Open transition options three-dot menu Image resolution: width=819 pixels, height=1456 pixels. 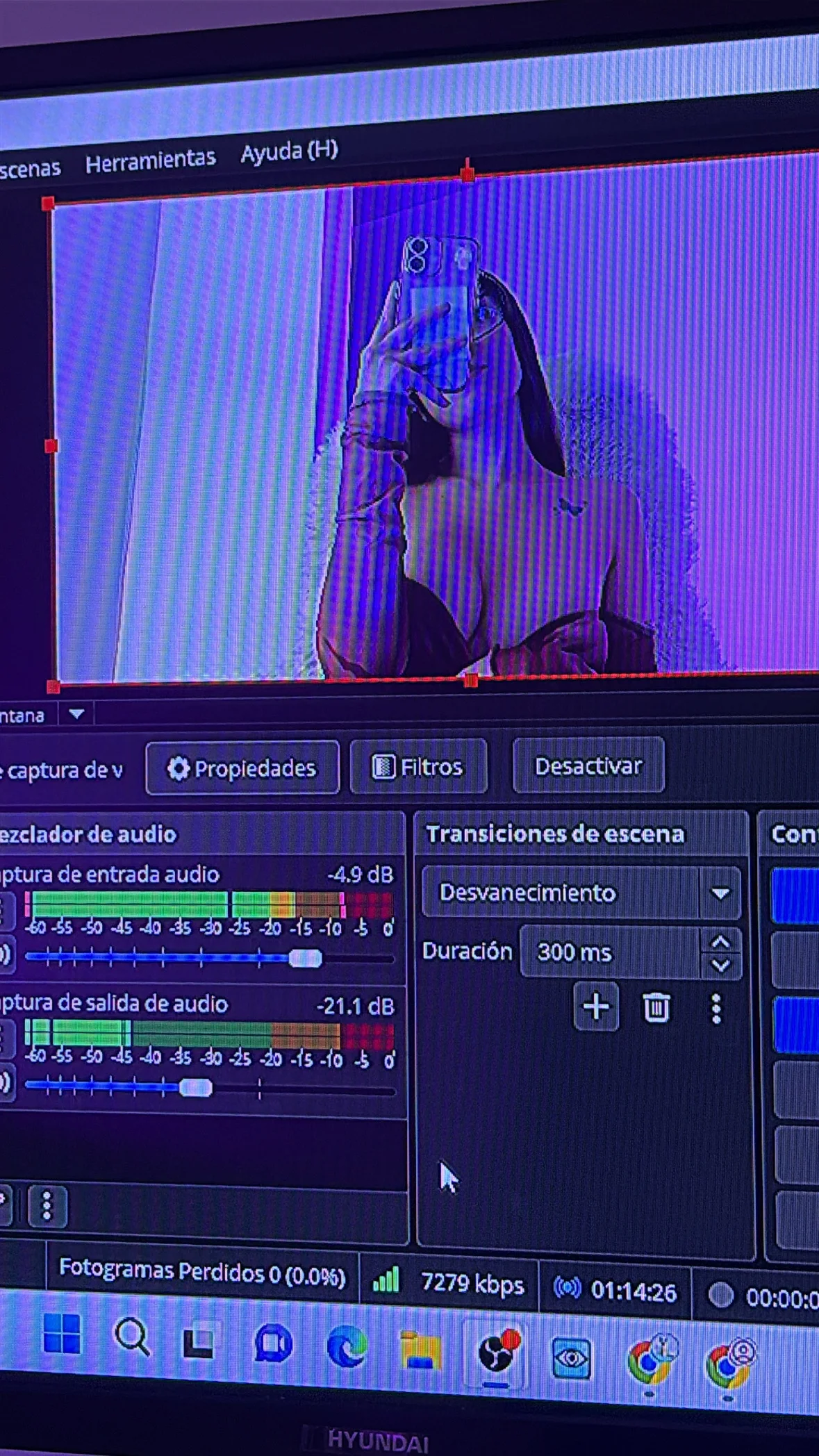pos(715,1009)
